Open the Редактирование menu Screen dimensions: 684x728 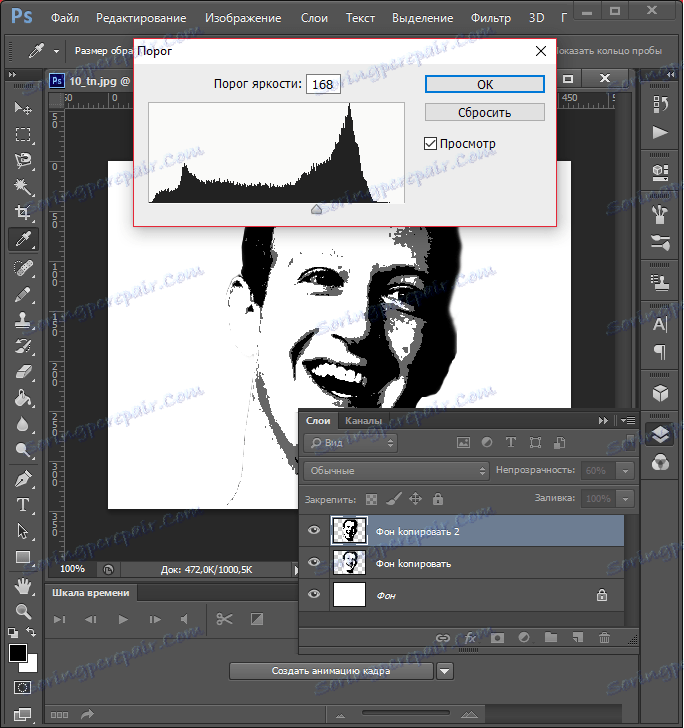click(141, 18)
